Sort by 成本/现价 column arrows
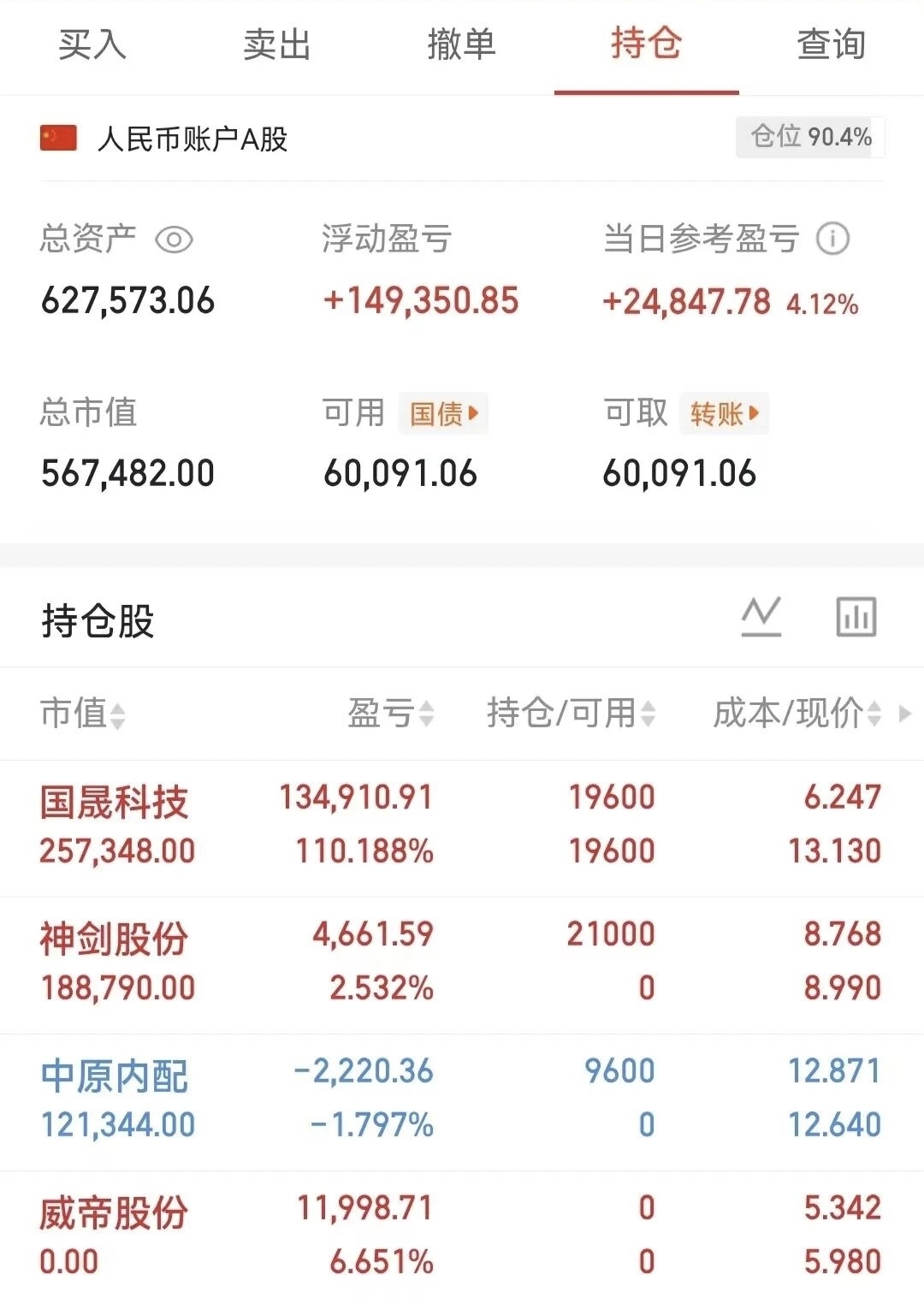 pyautogui.click(x=874, y=714)
